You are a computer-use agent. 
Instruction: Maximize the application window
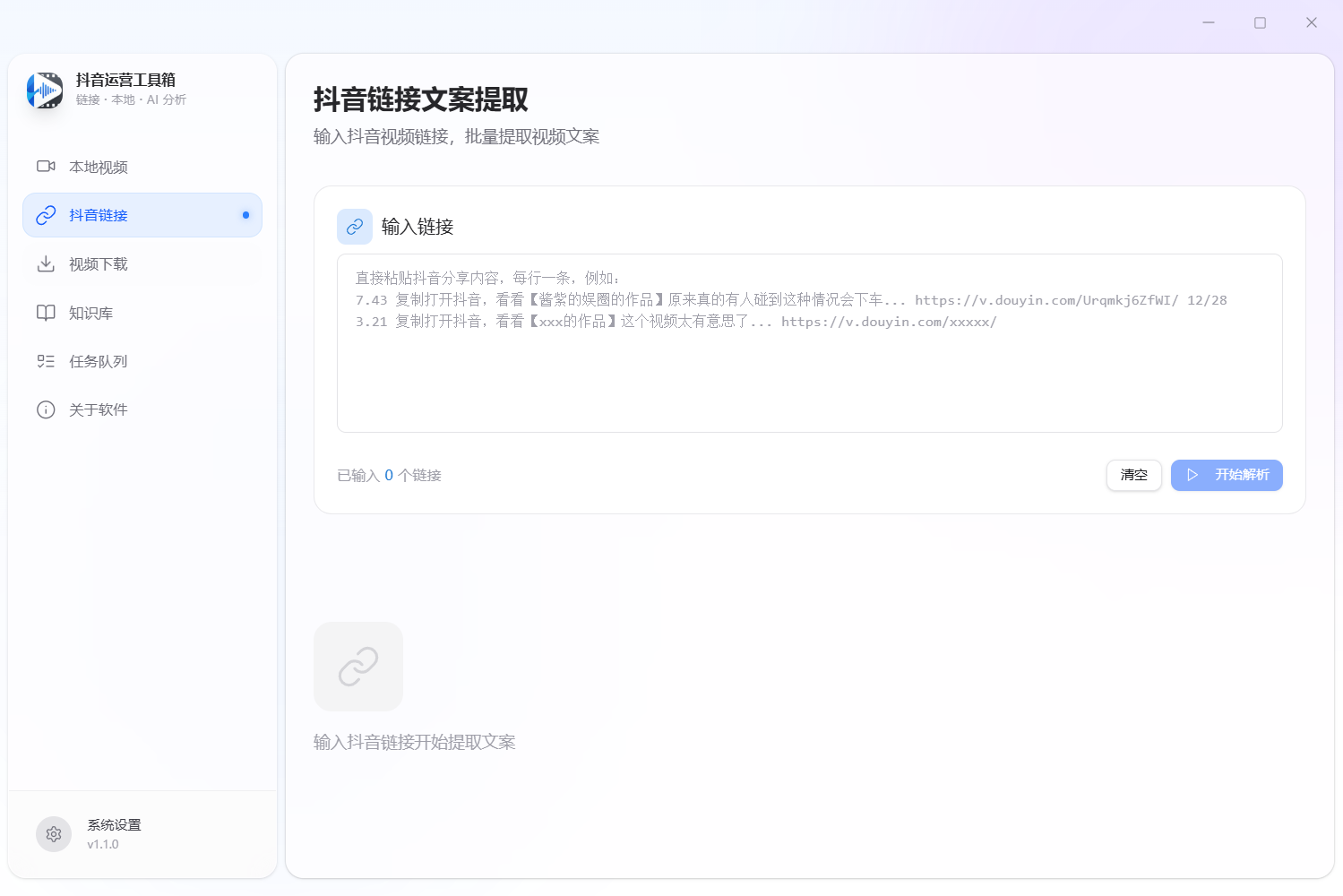(1260, 22)
